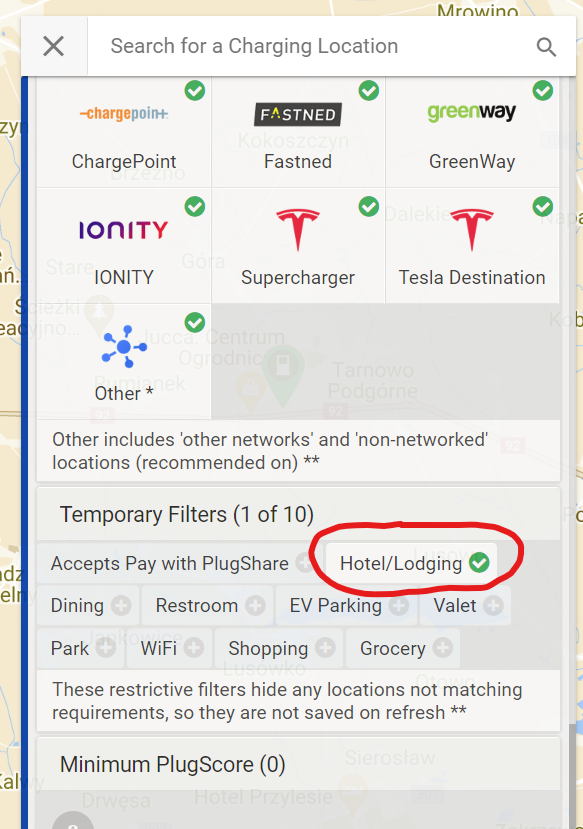Close the filter panel with X
This screenshot has height=829, width=583.
(x=54, y=46)
